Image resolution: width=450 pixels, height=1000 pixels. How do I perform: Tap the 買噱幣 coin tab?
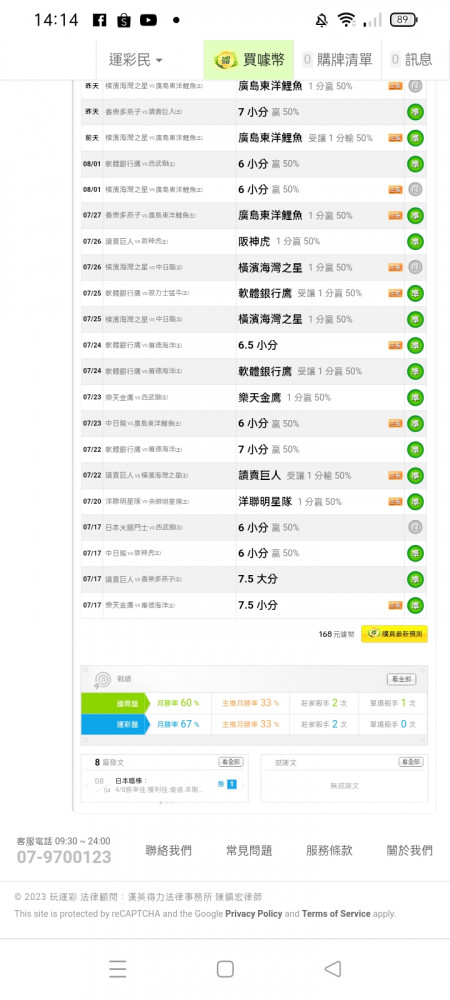coord(249,60)
